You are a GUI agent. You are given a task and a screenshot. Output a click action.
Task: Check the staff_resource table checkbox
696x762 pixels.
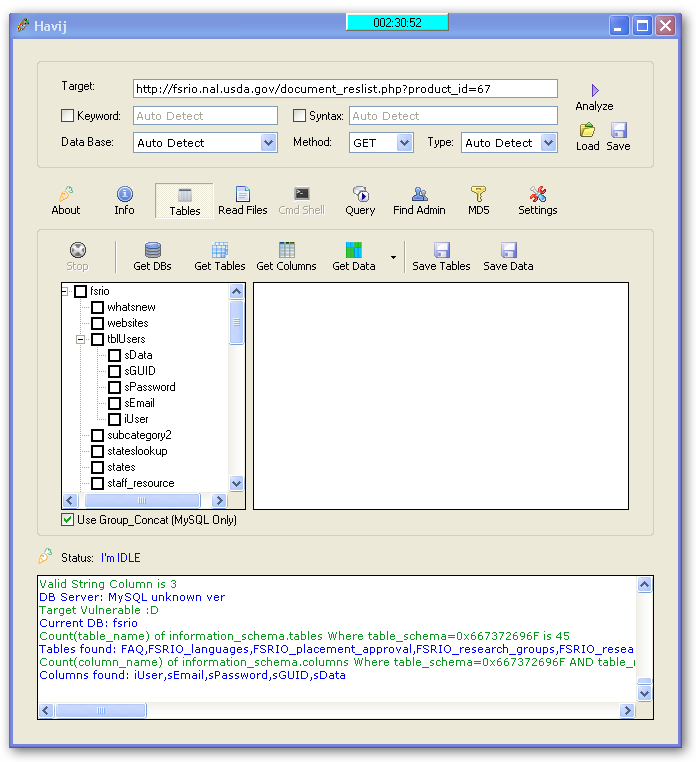98,484
